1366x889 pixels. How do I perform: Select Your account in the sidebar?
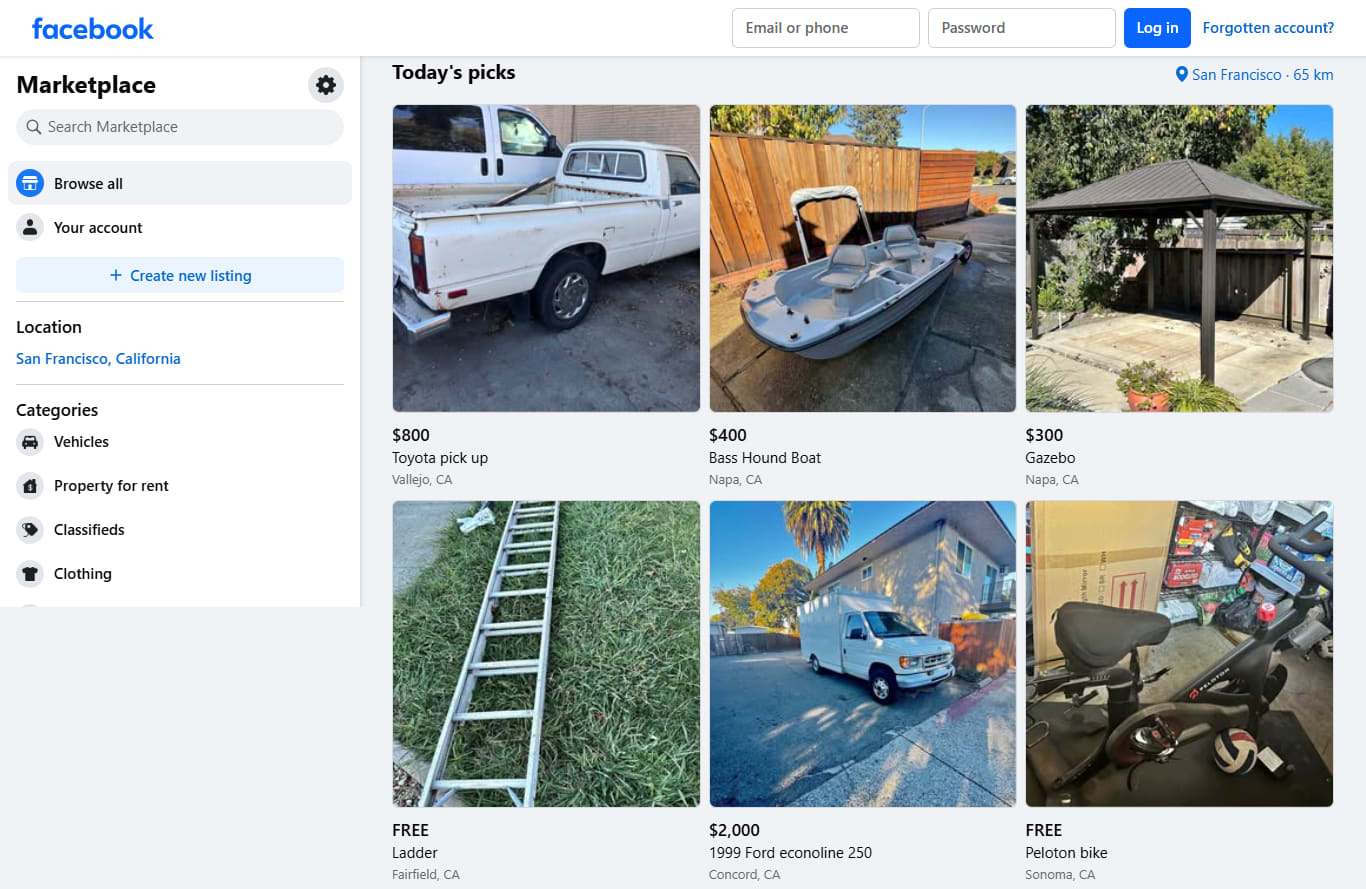coord(96,227)
